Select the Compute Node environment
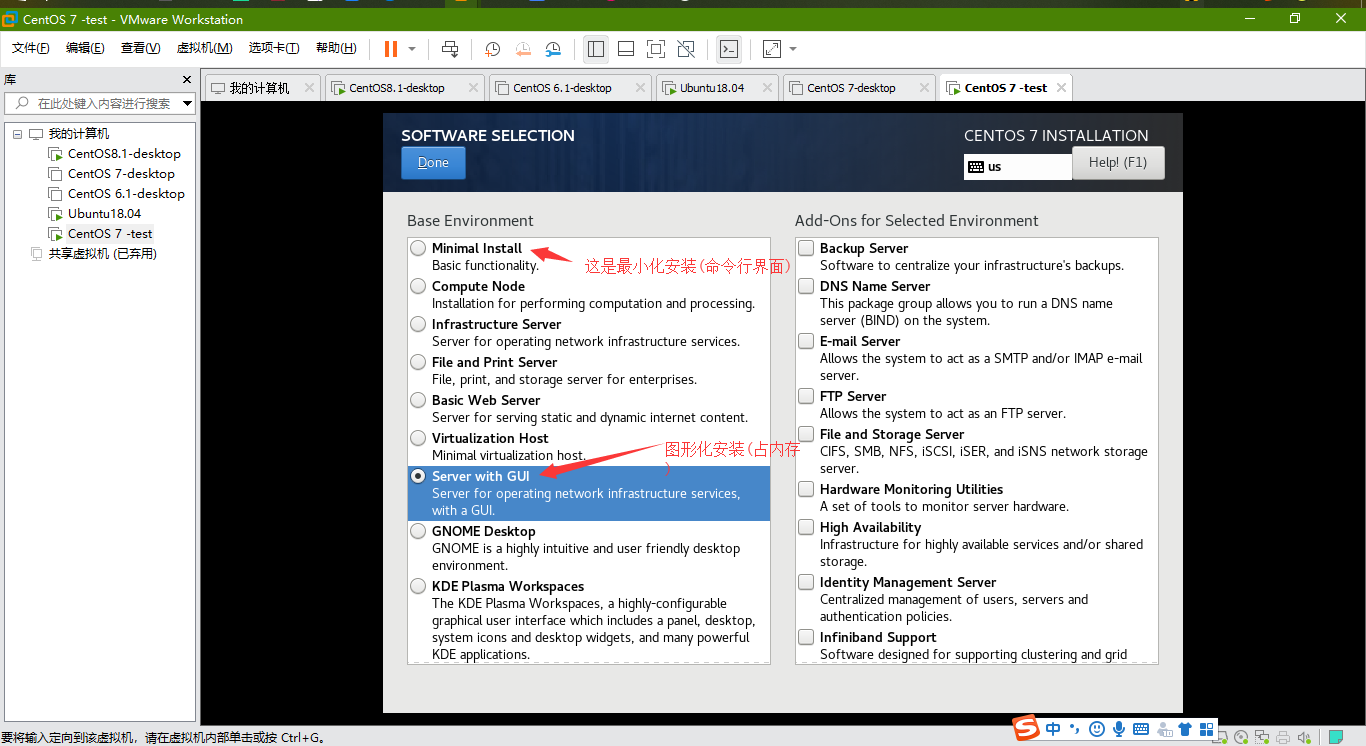 [x=418, y=286]
